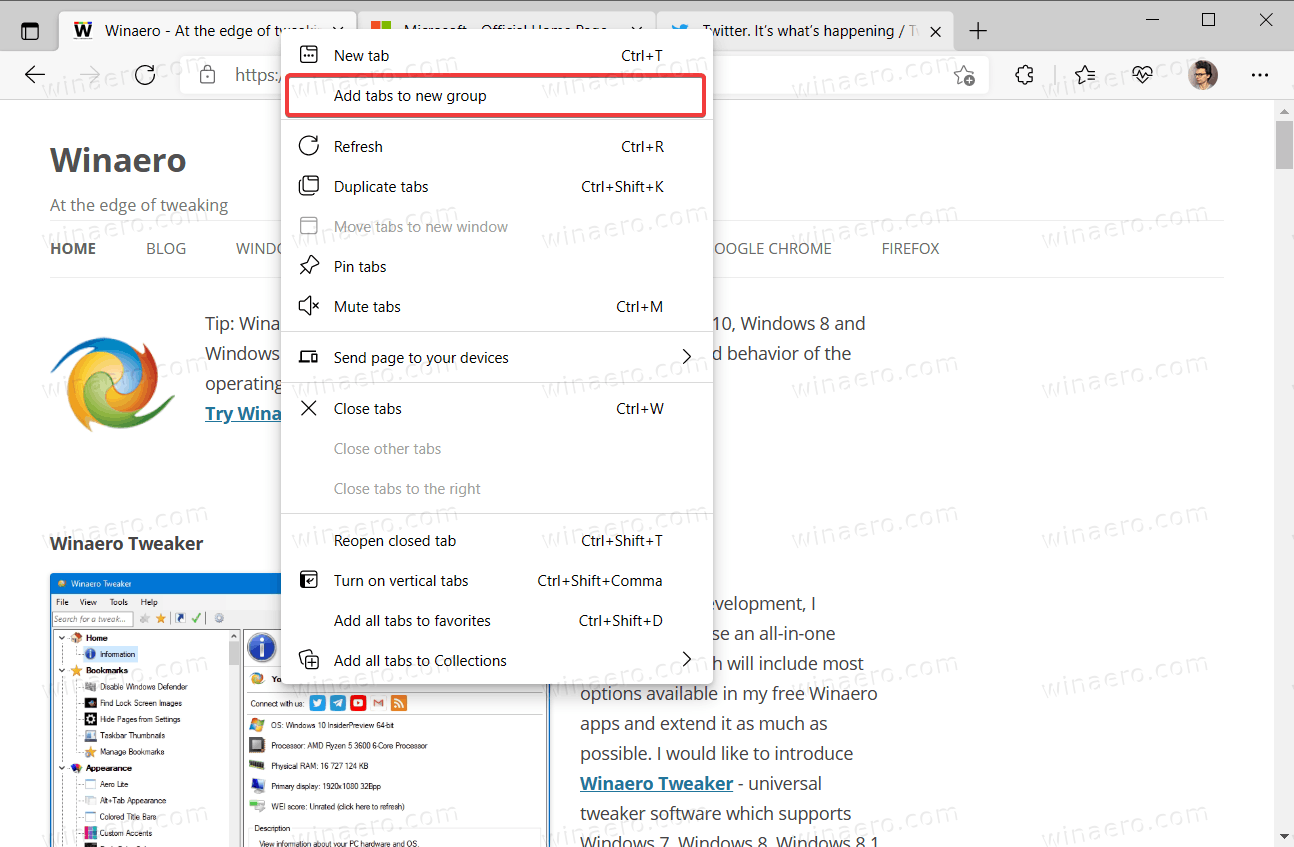The width and height of the screenshot is (1294, 847).
Task: Open Settings and more ellipsis menu
Action: (x=1261, y=75)
